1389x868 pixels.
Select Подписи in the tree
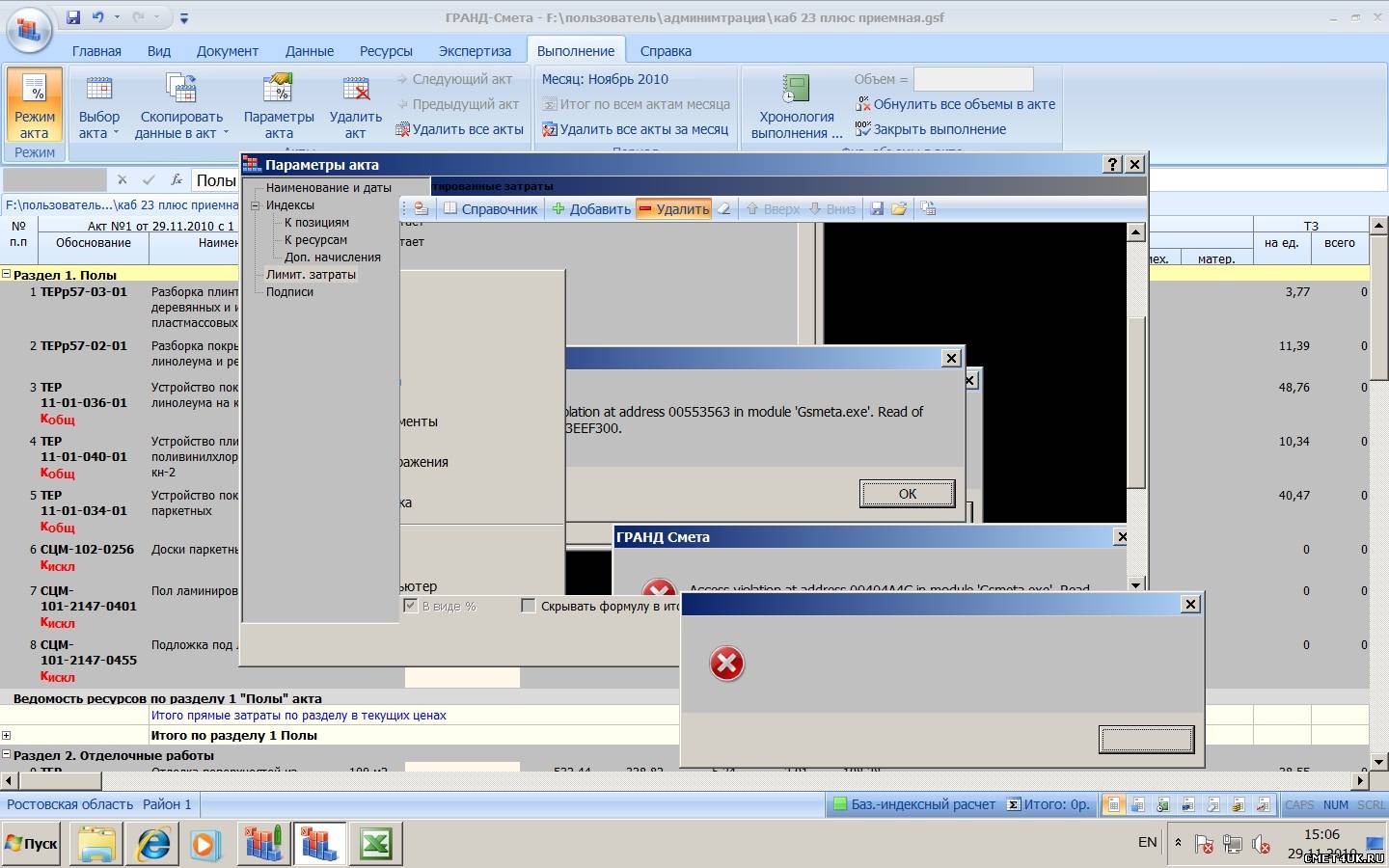click(289, 292)
